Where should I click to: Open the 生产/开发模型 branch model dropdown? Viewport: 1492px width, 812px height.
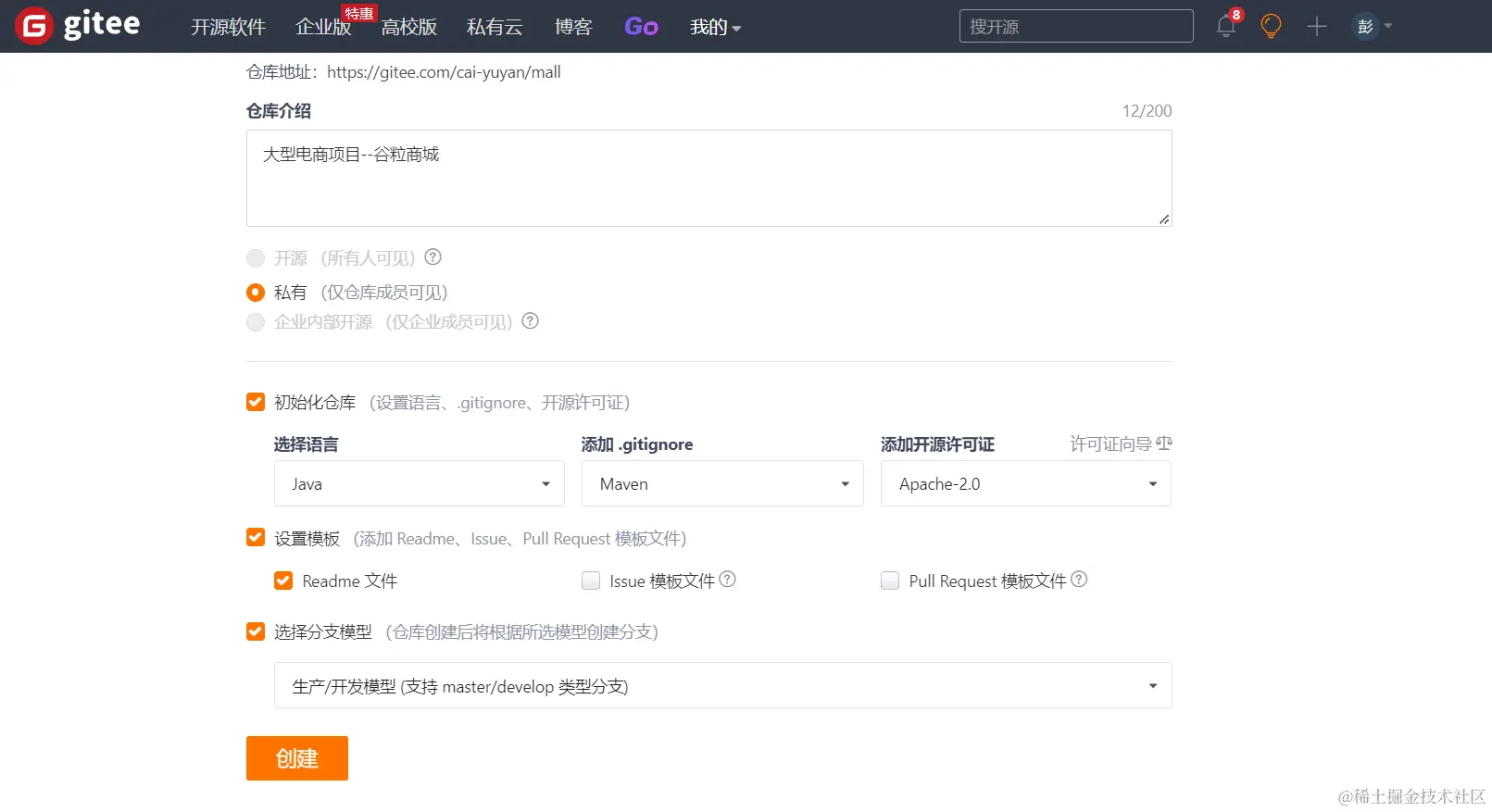[x=723, y=685]
